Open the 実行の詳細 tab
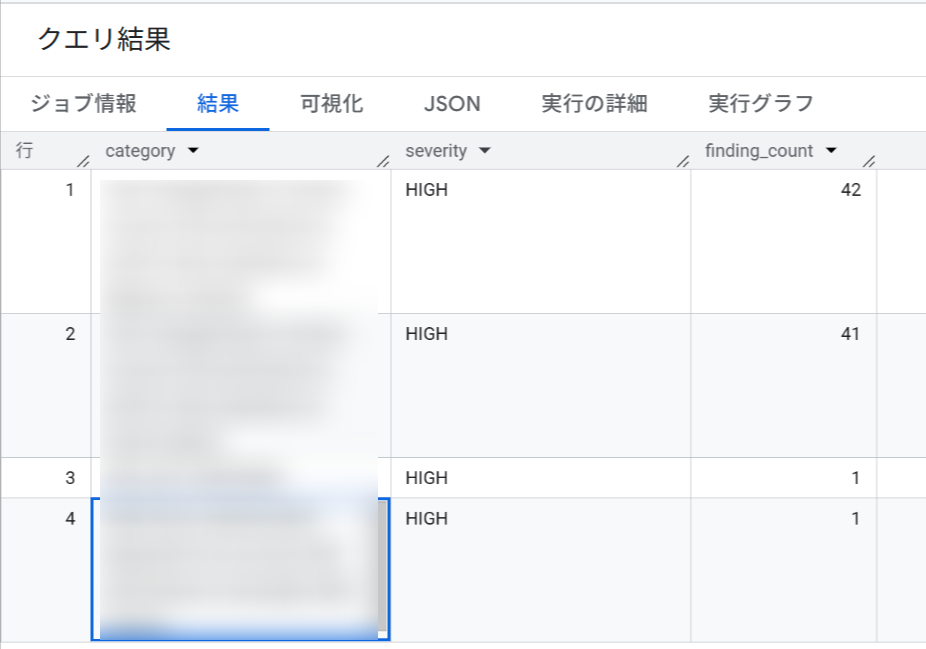 [x=594, y=103]
